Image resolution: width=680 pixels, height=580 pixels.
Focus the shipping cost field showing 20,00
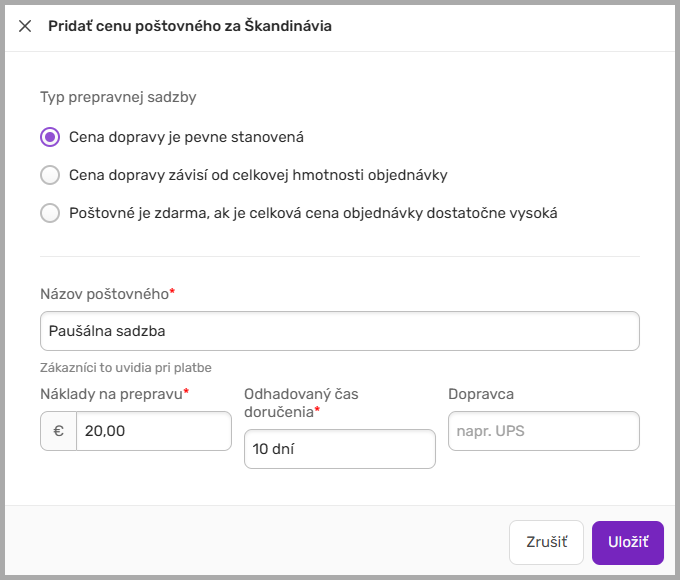(x=153, y=431)
